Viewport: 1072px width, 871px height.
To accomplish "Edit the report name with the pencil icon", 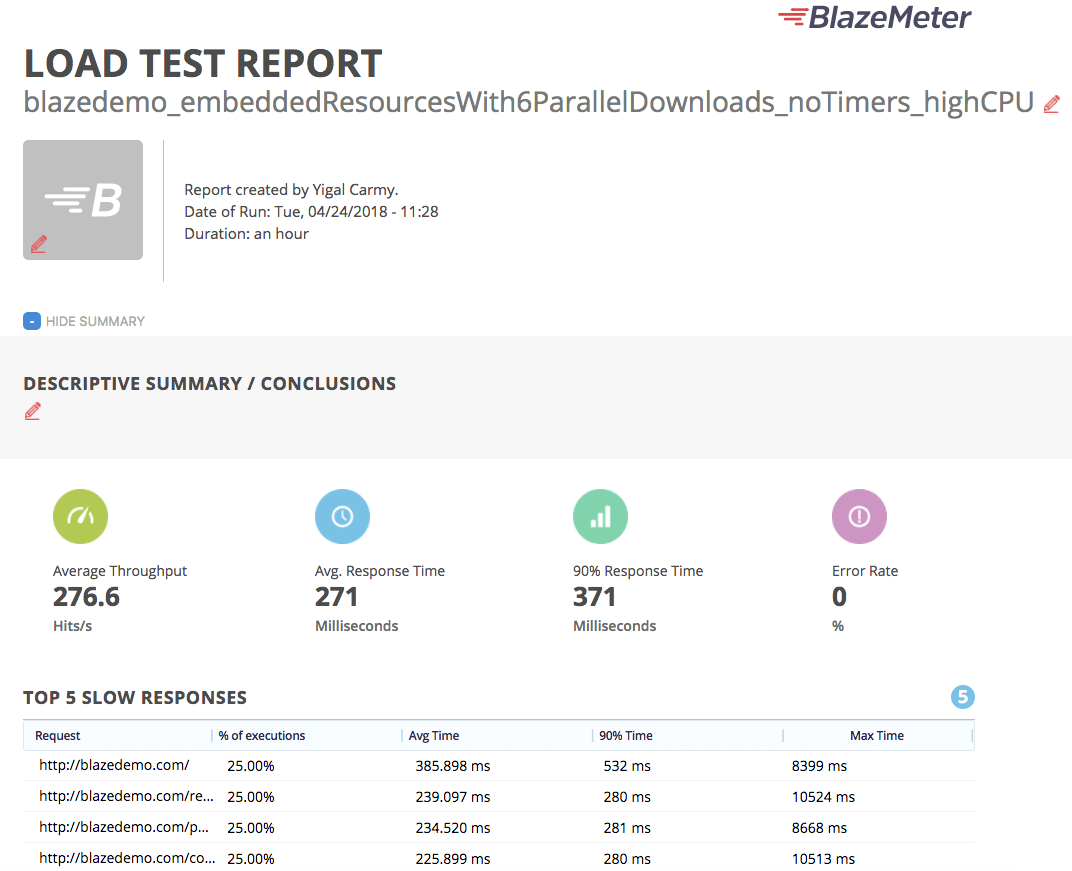I will [1051, 104].
